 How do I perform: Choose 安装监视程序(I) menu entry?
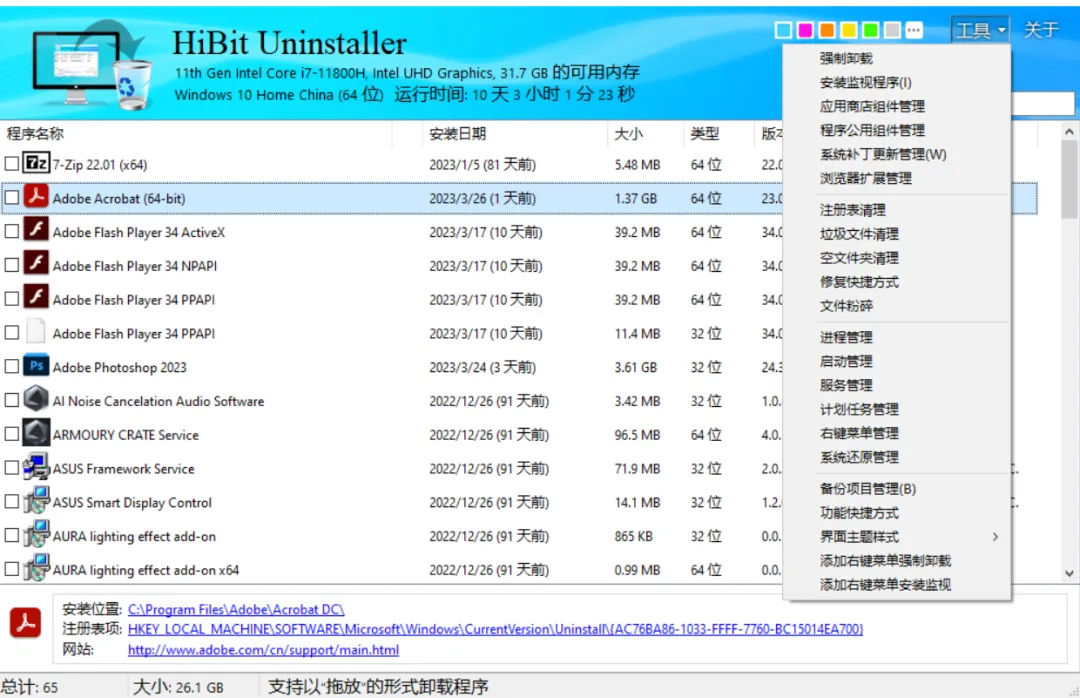click(897, 83)
